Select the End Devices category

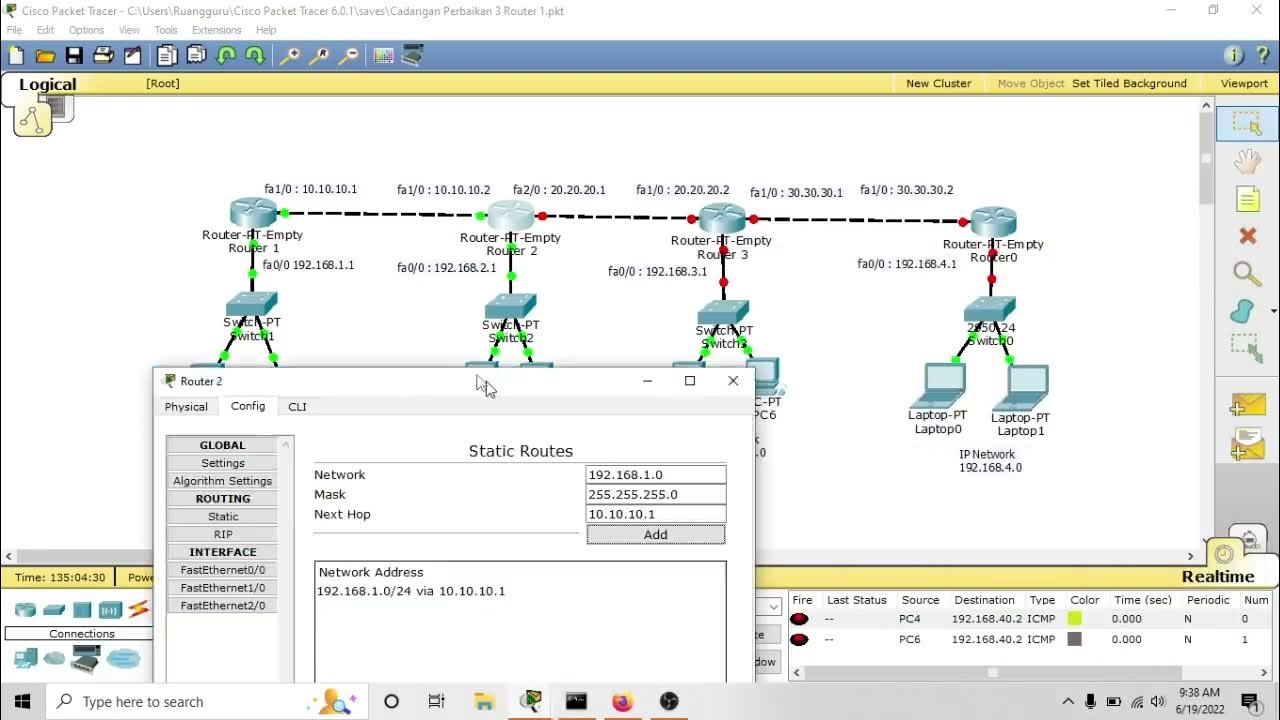(25, 658)
